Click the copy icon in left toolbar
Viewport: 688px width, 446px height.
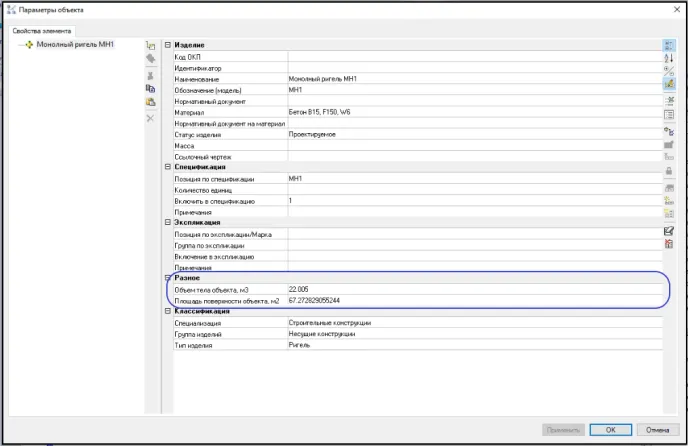point(150,88)
